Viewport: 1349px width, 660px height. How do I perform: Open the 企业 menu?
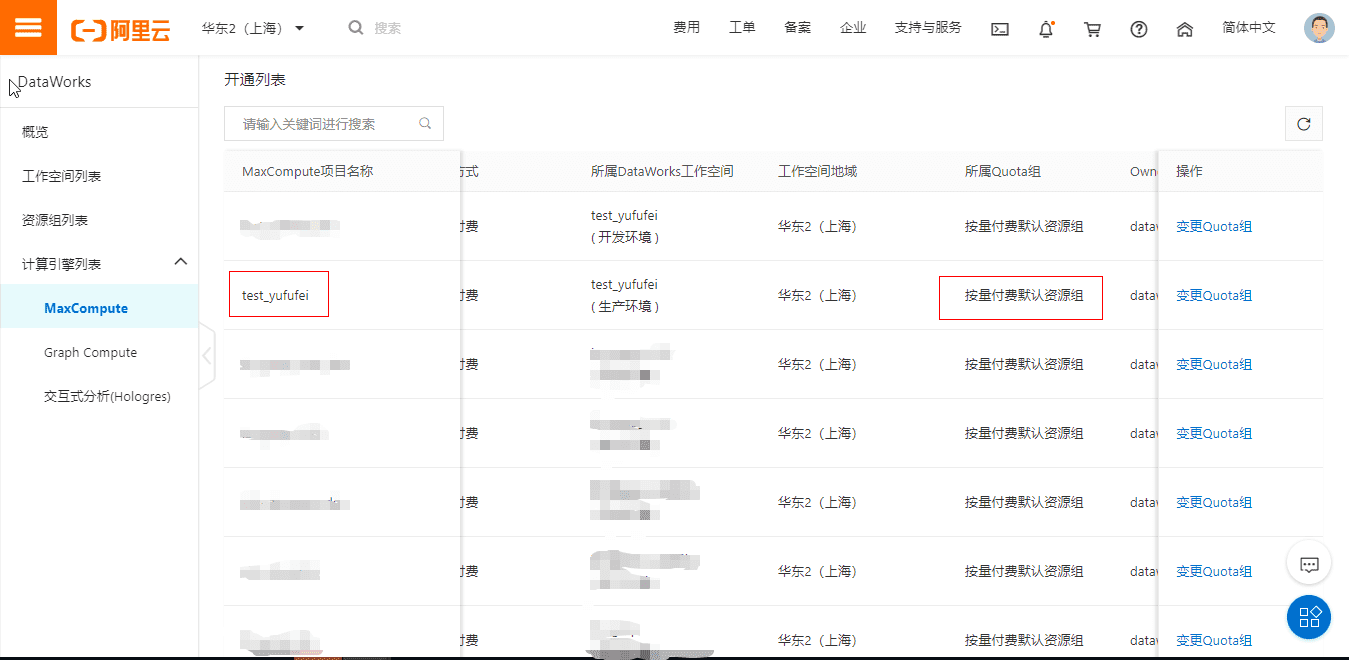853,28
